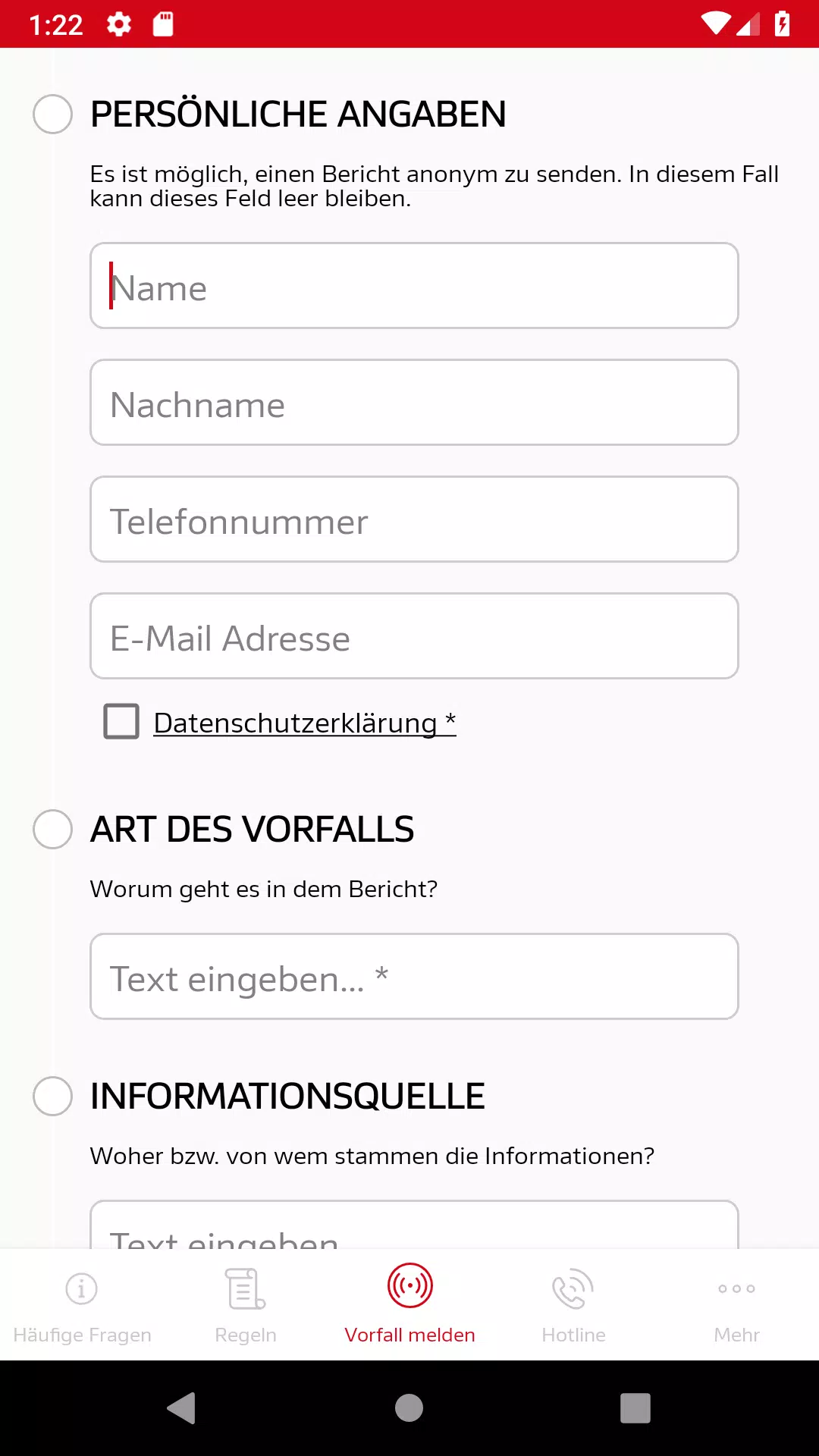Tap the Nachname text field

(414, 403)
